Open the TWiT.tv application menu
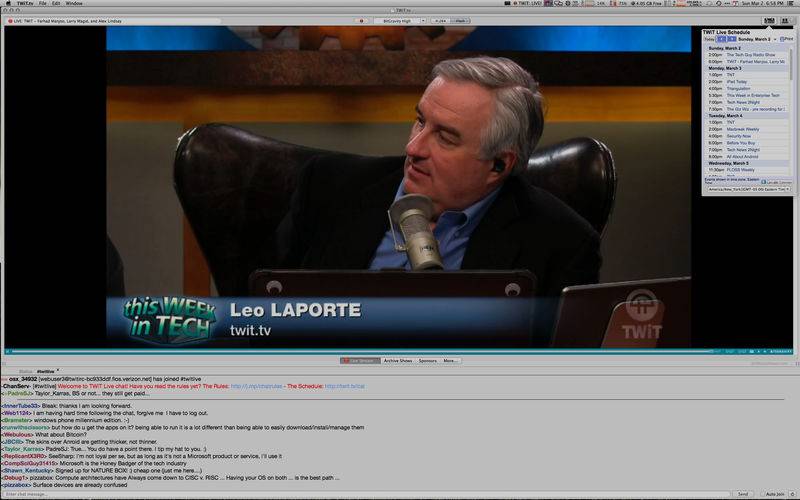The width and height of the screenshot is (800, 500). tap(25, 3)
